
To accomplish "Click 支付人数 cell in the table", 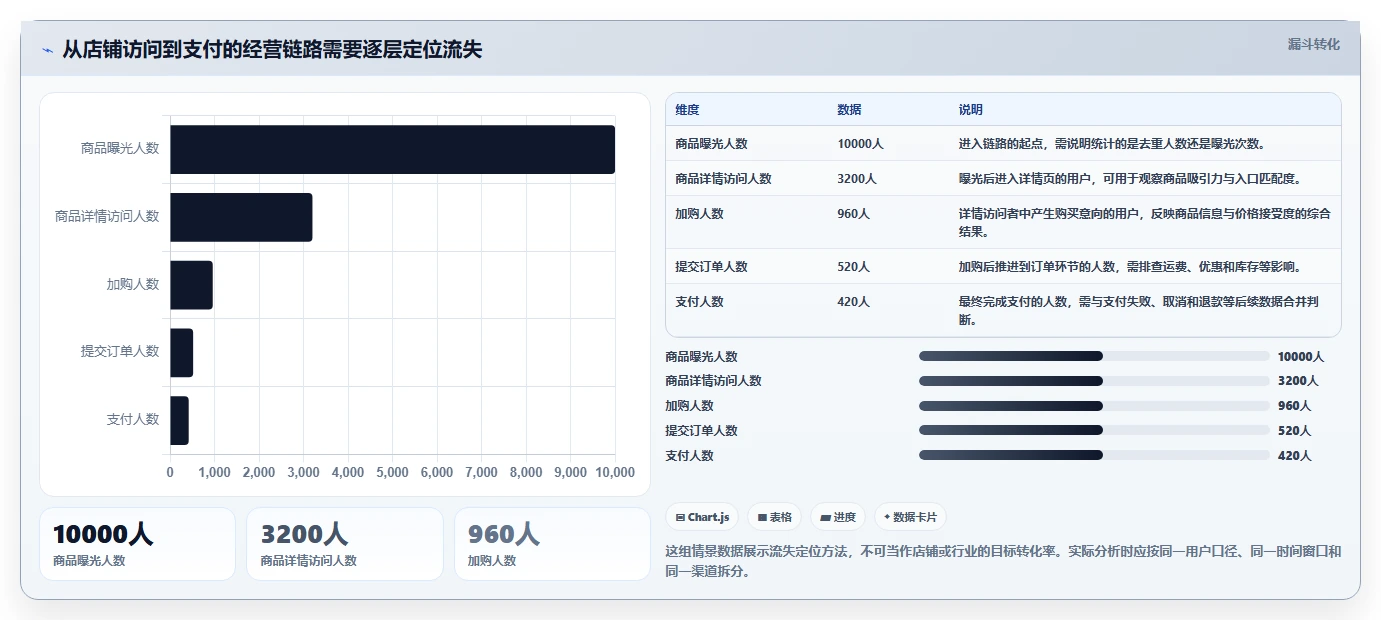I will [699, 302].
